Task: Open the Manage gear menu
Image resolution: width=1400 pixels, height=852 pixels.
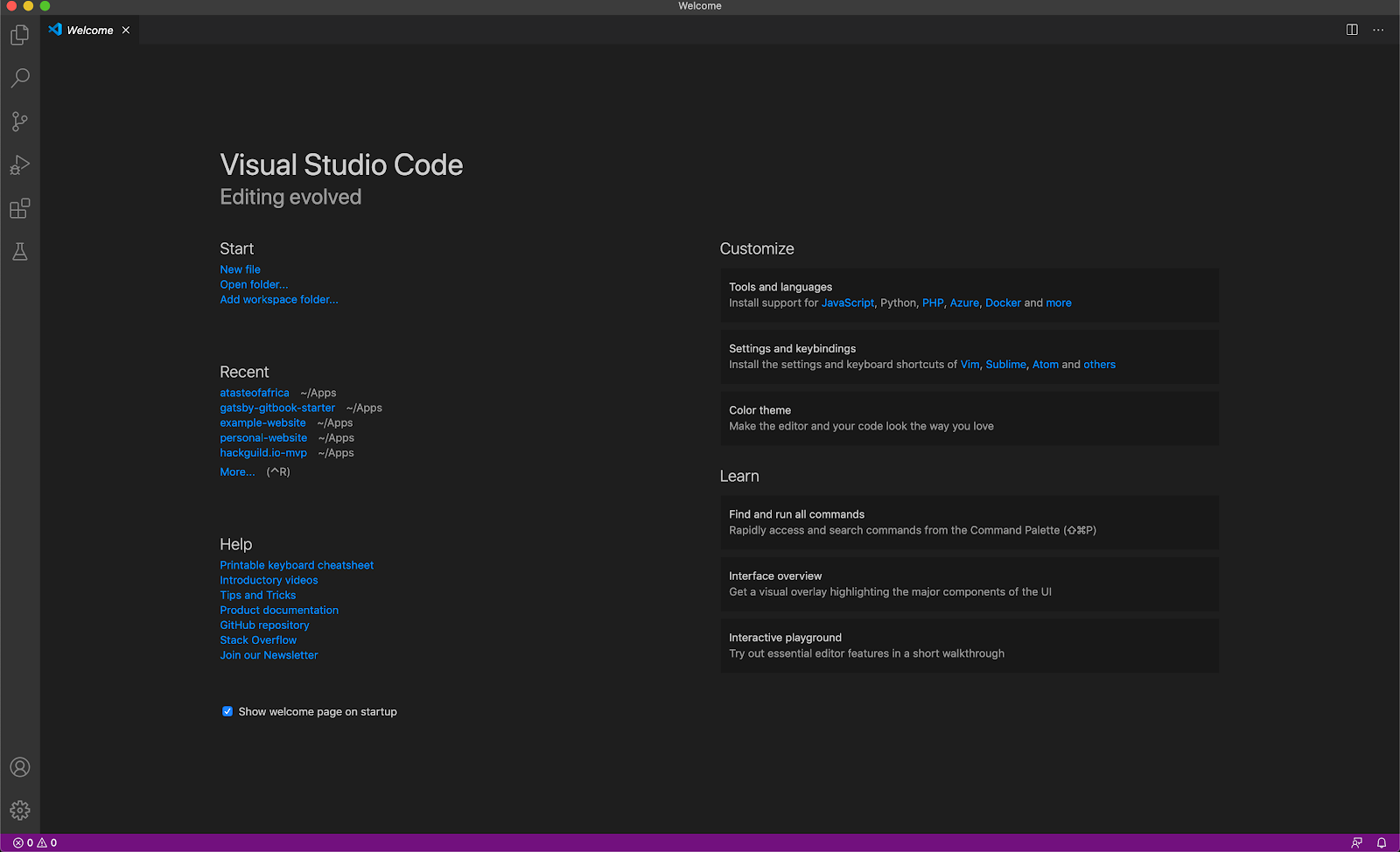Action: [20, 810]
